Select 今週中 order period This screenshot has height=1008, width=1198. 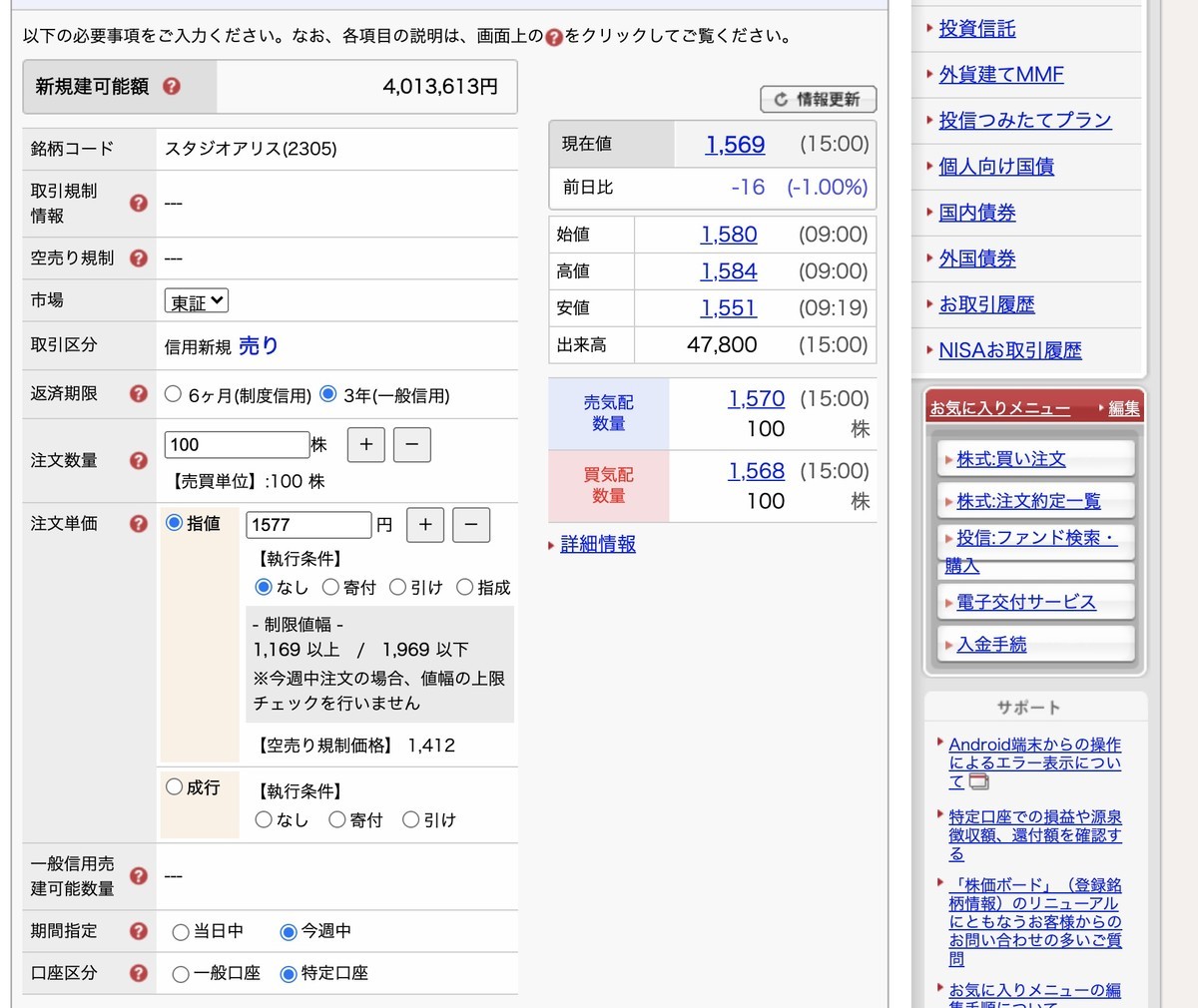(x=289, y=932)
